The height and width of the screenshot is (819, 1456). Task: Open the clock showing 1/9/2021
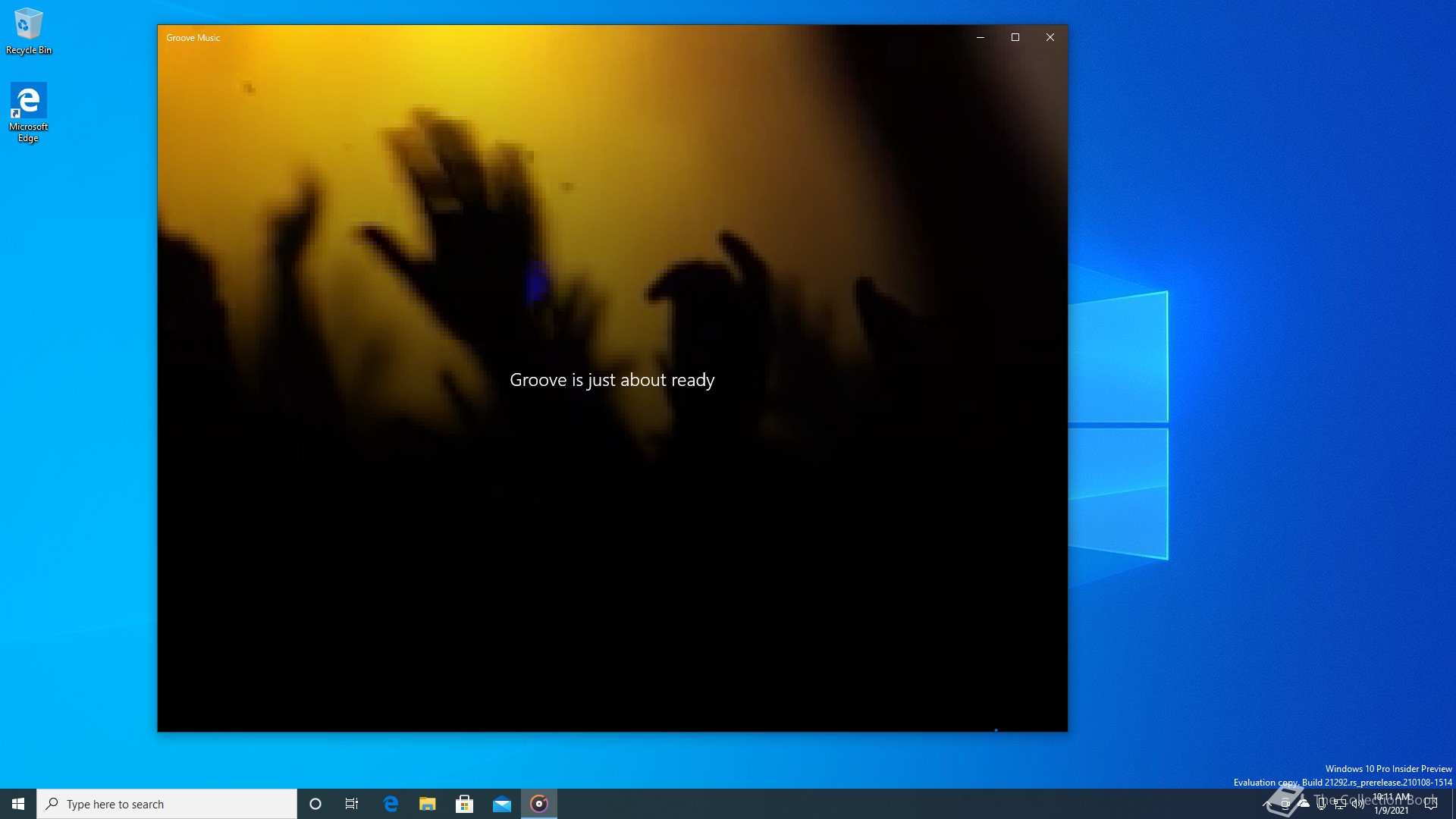point(1392,804)
